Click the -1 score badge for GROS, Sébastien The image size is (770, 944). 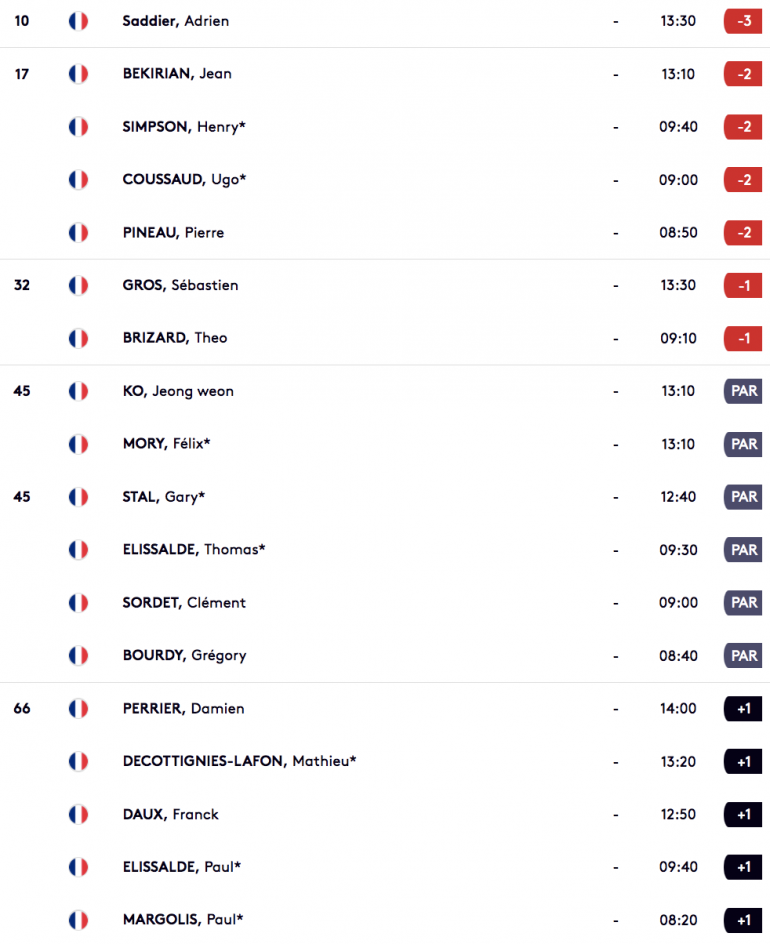(x=744, y=285)
